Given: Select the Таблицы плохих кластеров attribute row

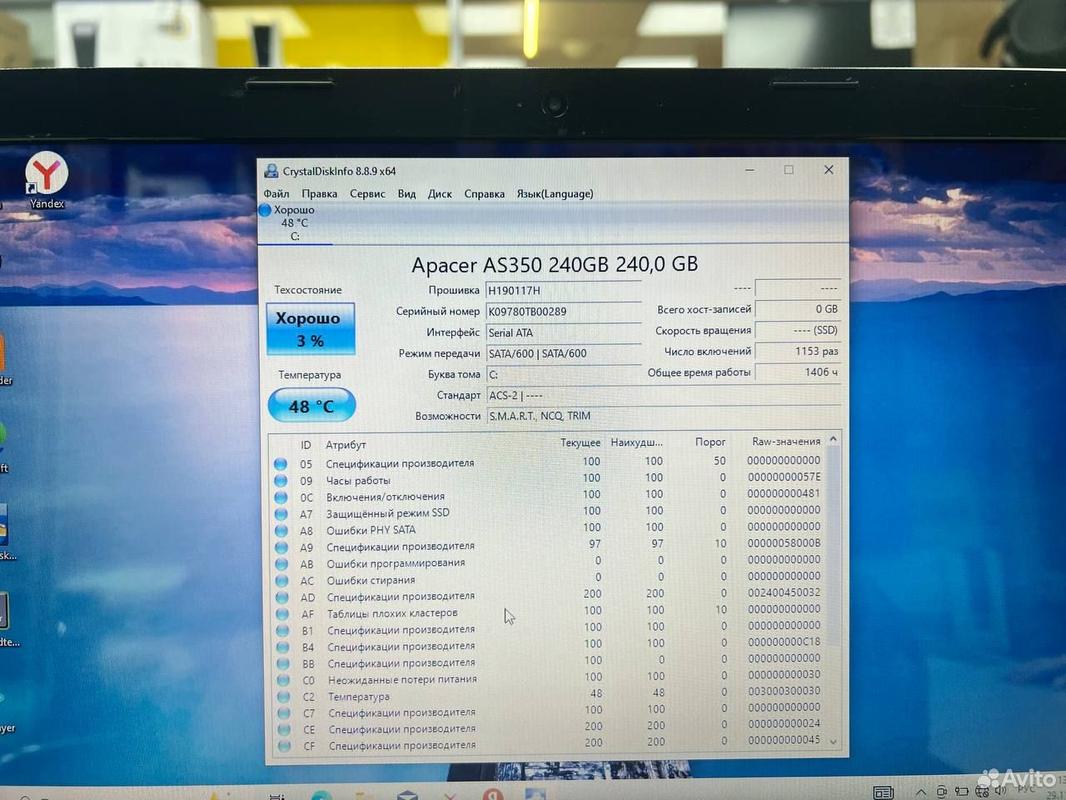Looking at the screenshot, I should click(392, 613).
